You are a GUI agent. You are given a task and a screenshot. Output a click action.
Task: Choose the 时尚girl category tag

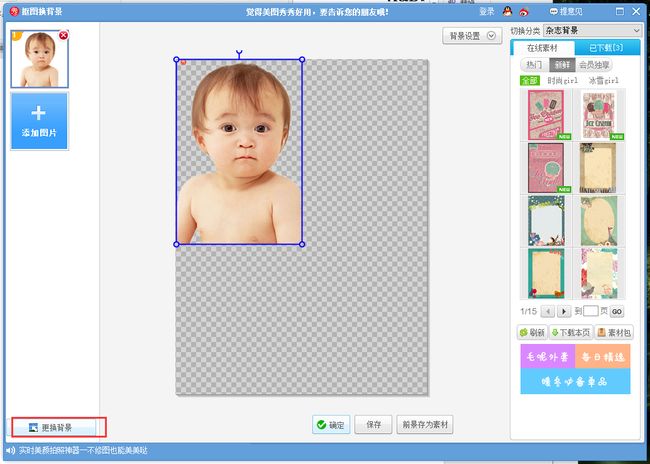click(562, 80)
